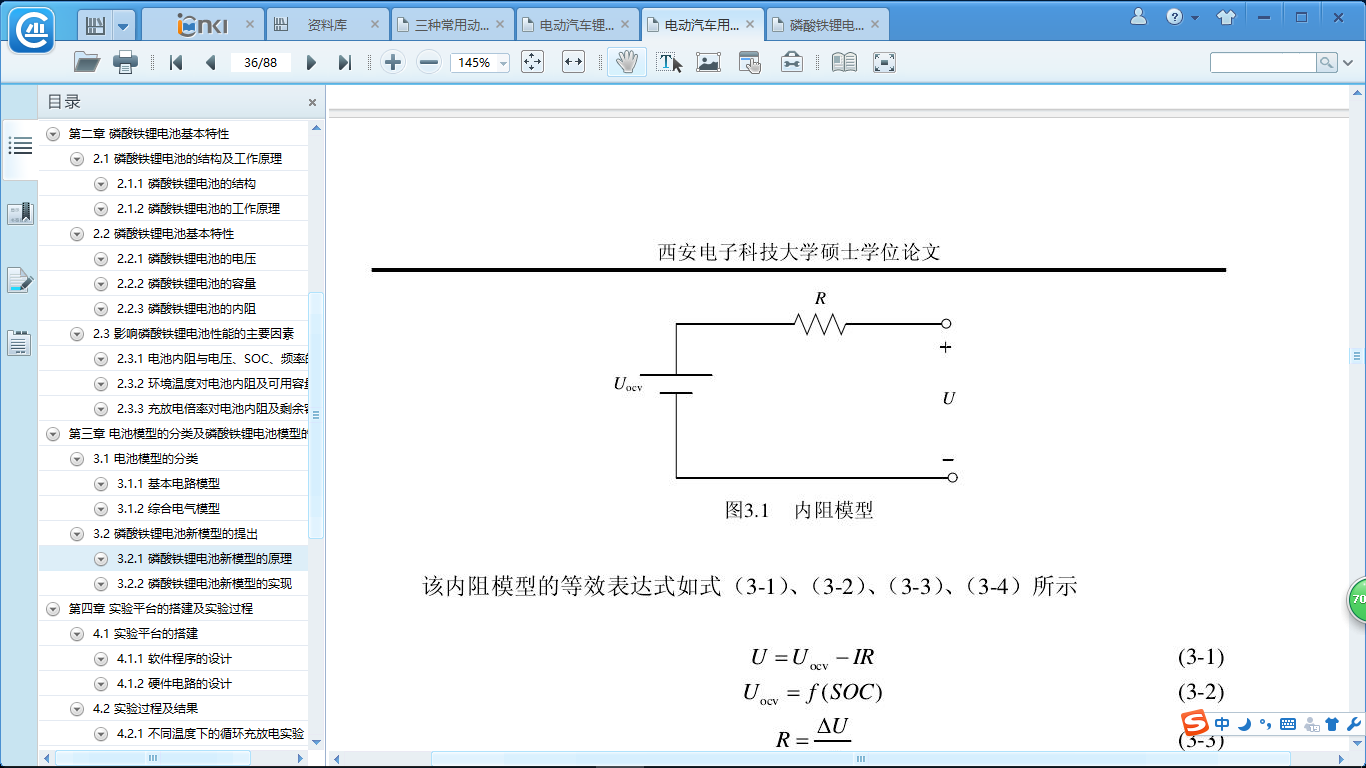Screen dimensions: 1366x768
Task: Open the notes list sidebar panel
Action: point(20,343)
